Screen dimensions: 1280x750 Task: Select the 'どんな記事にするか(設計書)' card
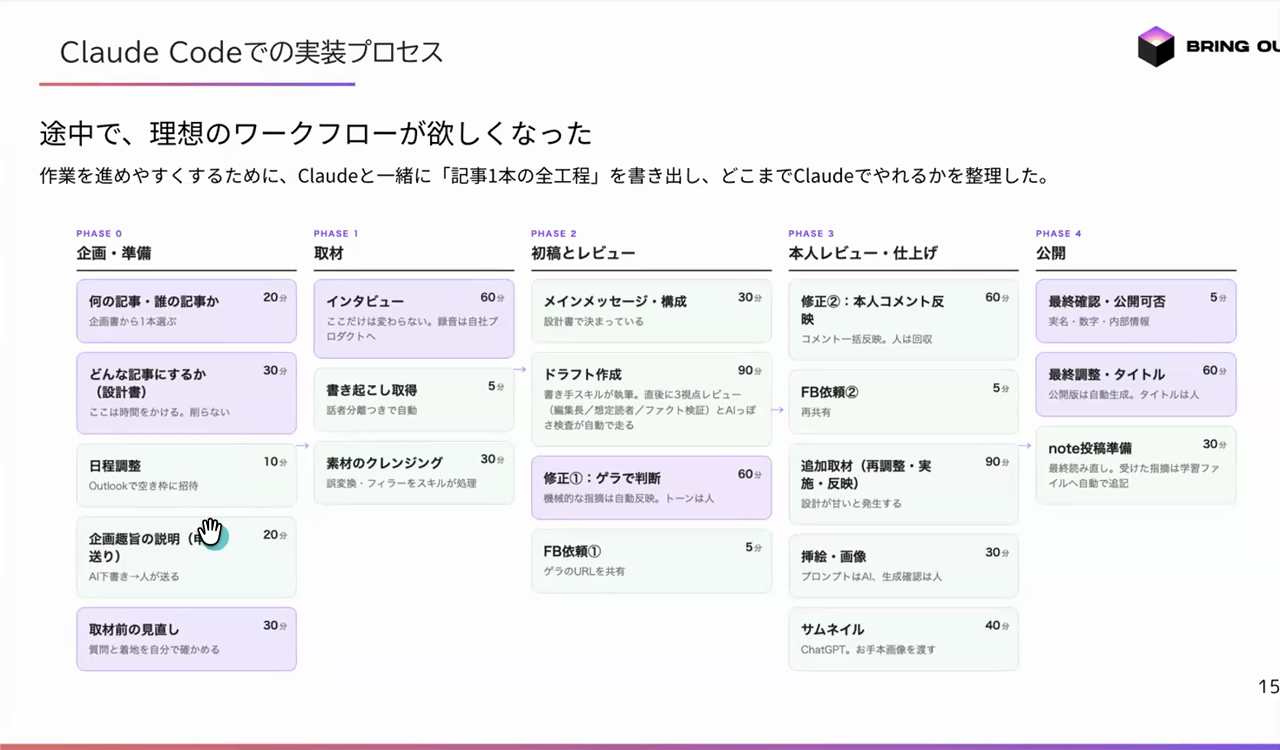tap(187, 393)
